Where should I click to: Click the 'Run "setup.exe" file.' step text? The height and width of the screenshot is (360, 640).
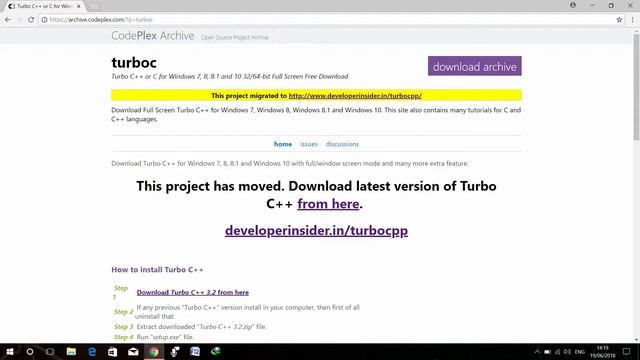click(x=165, y=337)
